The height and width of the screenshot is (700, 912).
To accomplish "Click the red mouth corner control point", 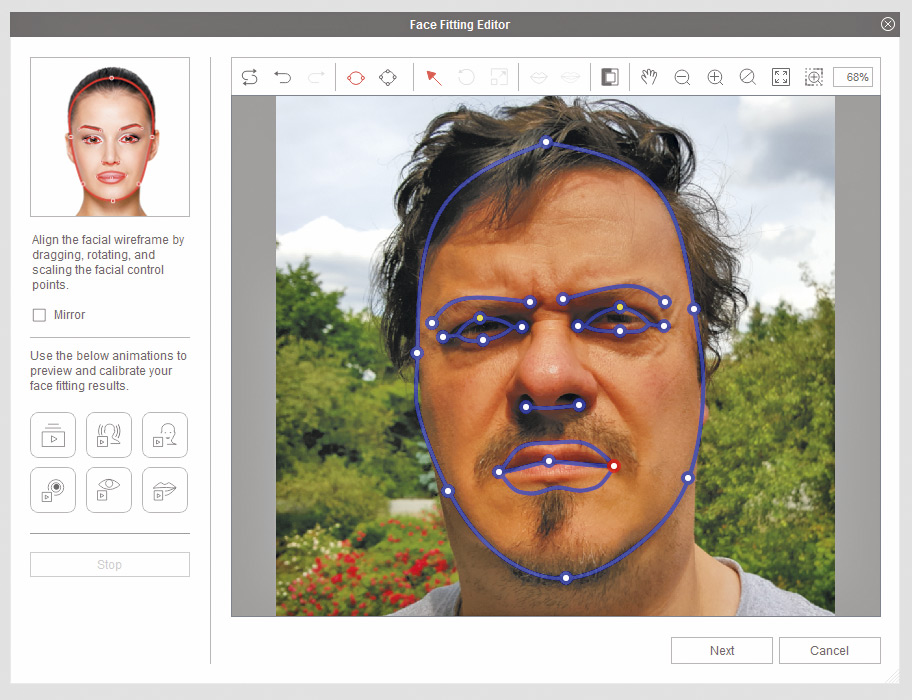I will [614, 466].
